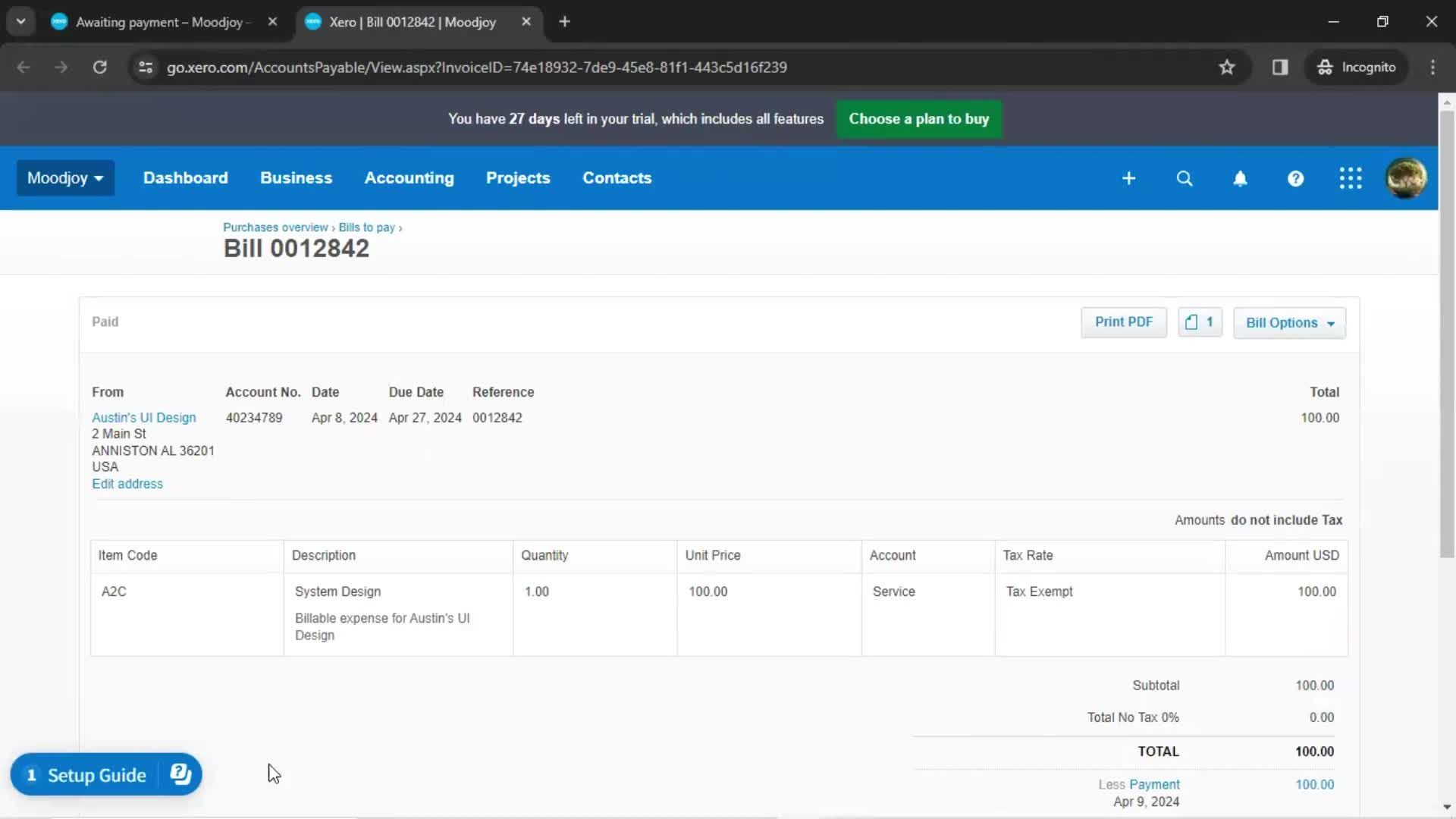Select account number 40234789

[x=254, y=418]
